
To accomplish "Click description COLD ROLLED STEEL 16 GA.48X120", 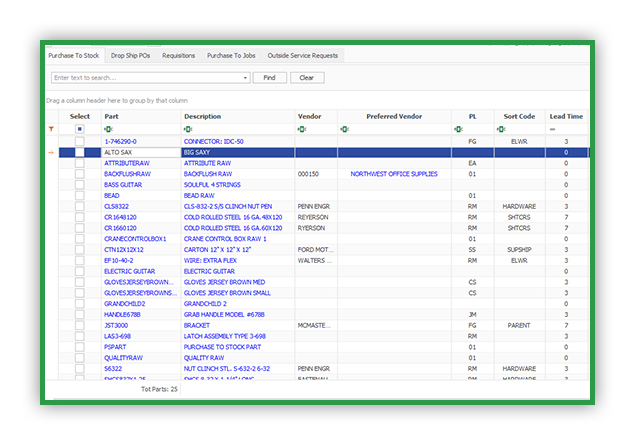I will [233, 217].
